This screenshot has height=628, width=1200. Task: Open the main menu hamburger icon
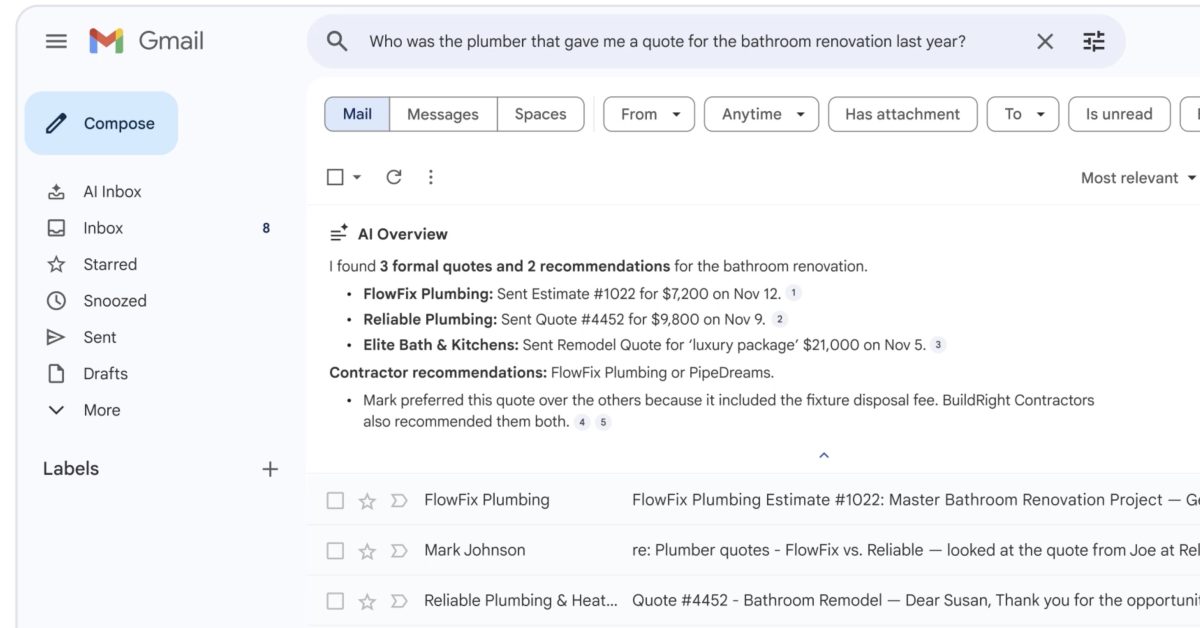click(x=57, y=41)
